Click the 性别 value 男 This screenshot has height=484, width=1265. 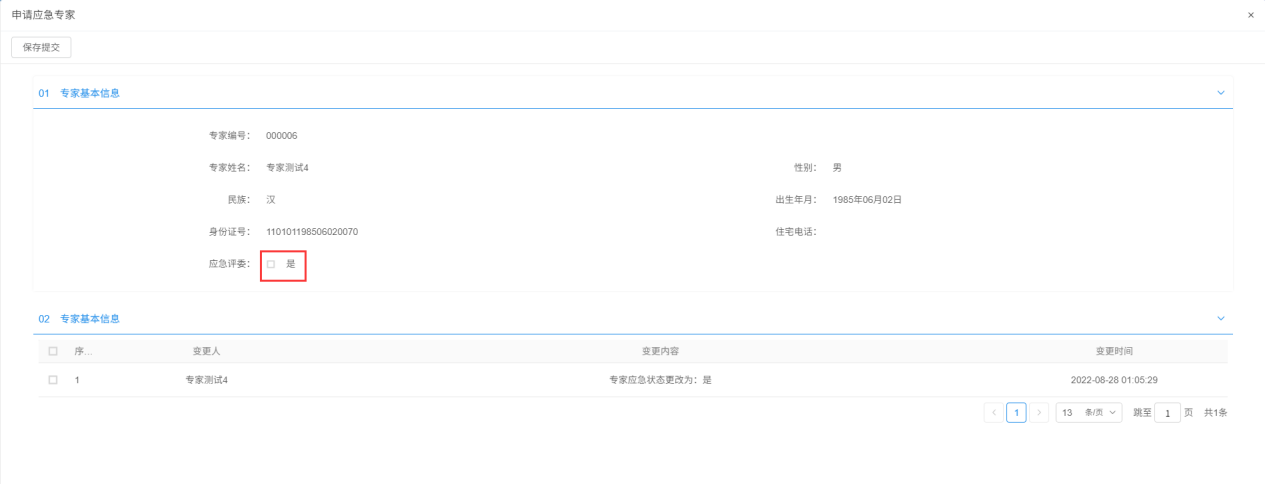tap(838, 167)
